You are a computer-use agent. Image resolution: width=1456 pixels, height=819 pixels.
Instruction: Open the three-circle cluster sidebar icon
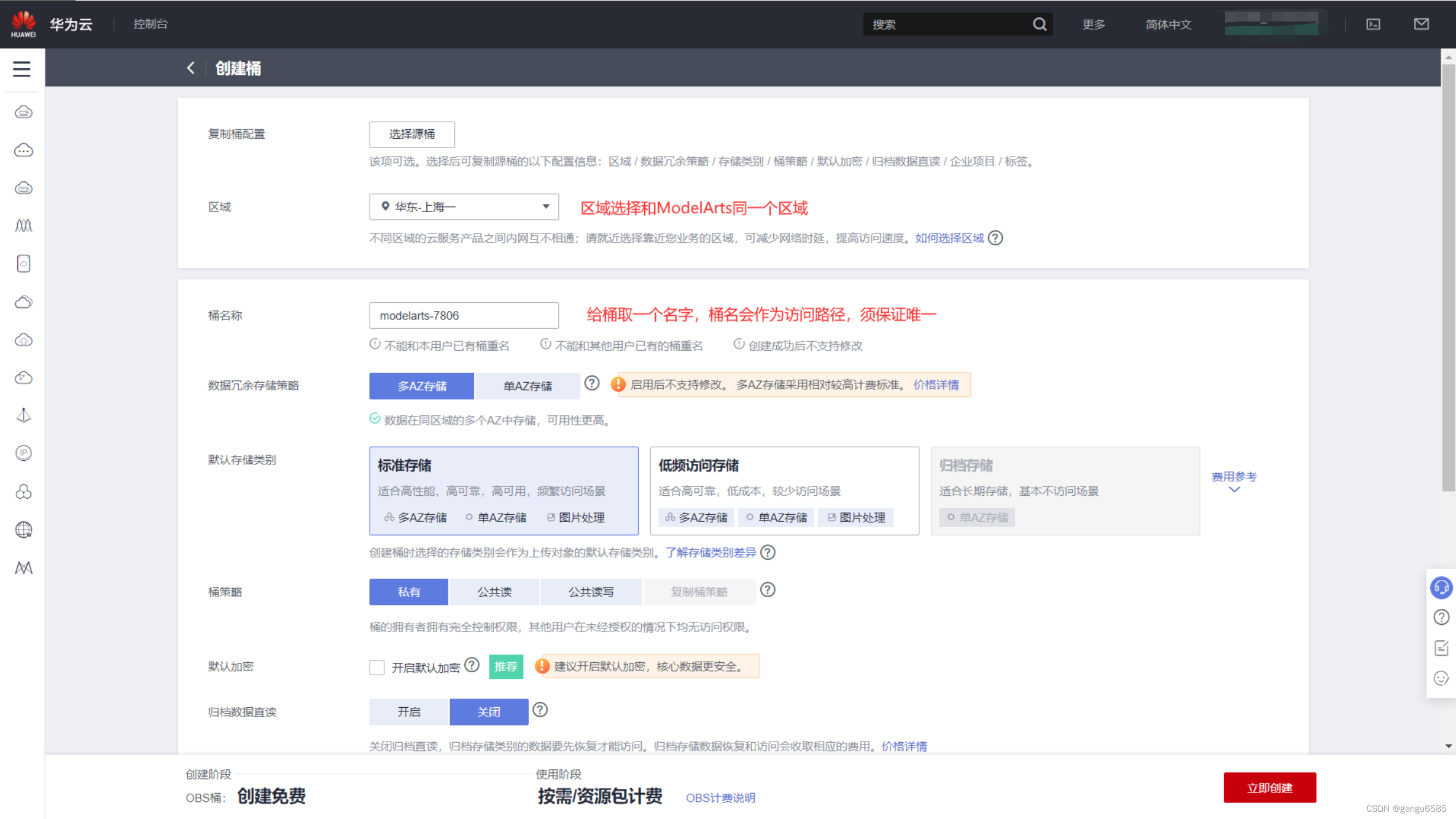[x=23, y=492]
